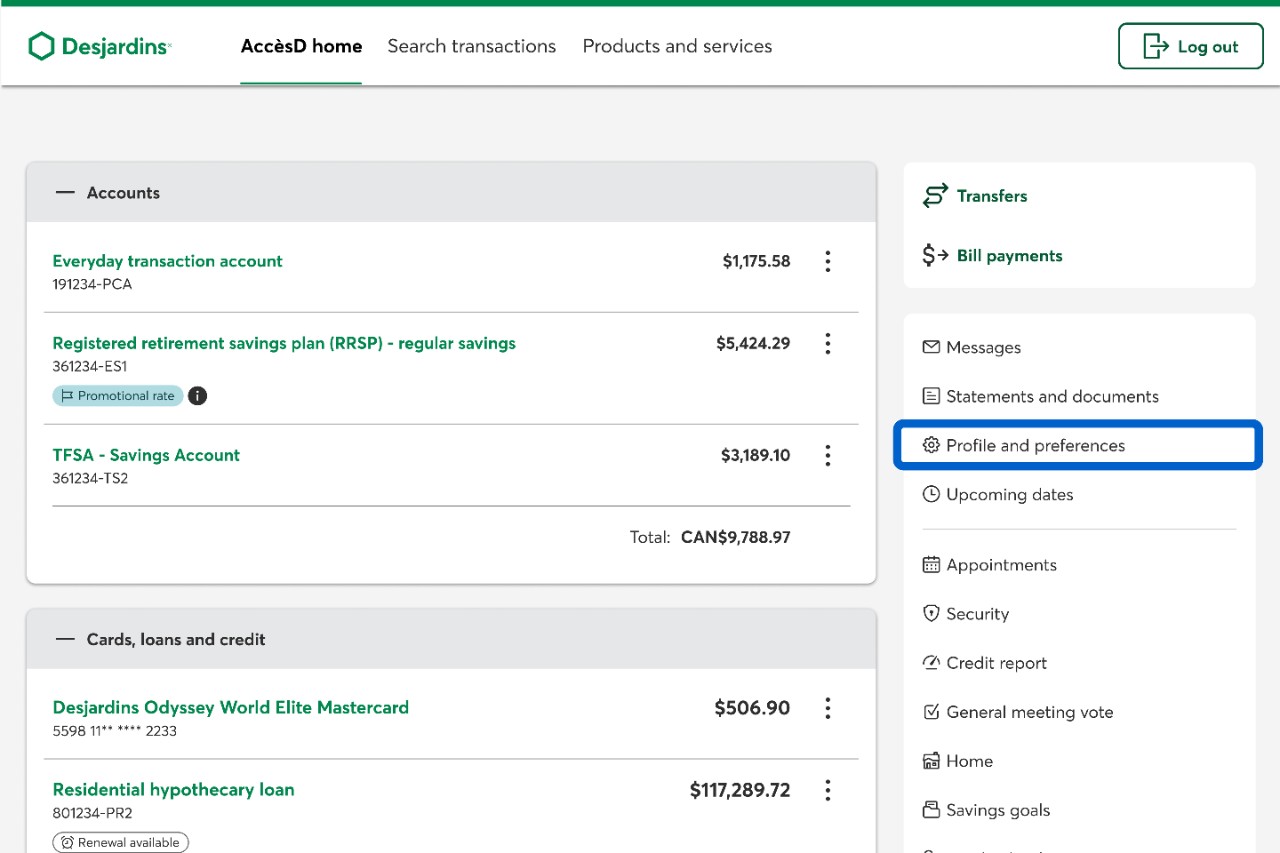Screen dimensions: 1280x853
Task: Open Transfers
Action: click(x=990, y=196)
